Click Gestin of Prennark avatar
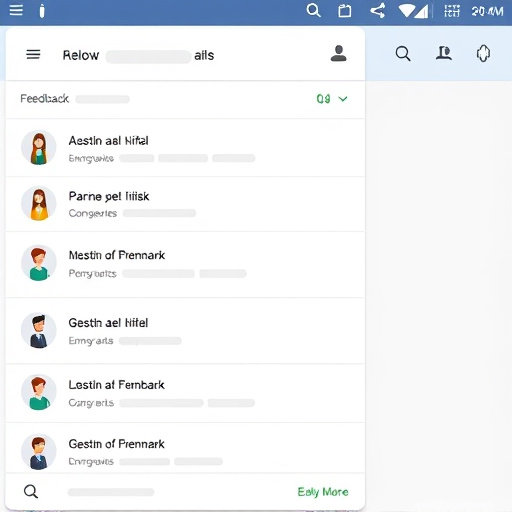The width and height of the screenshot is (512, 512). pyautogui.click(x=39, y=452)
